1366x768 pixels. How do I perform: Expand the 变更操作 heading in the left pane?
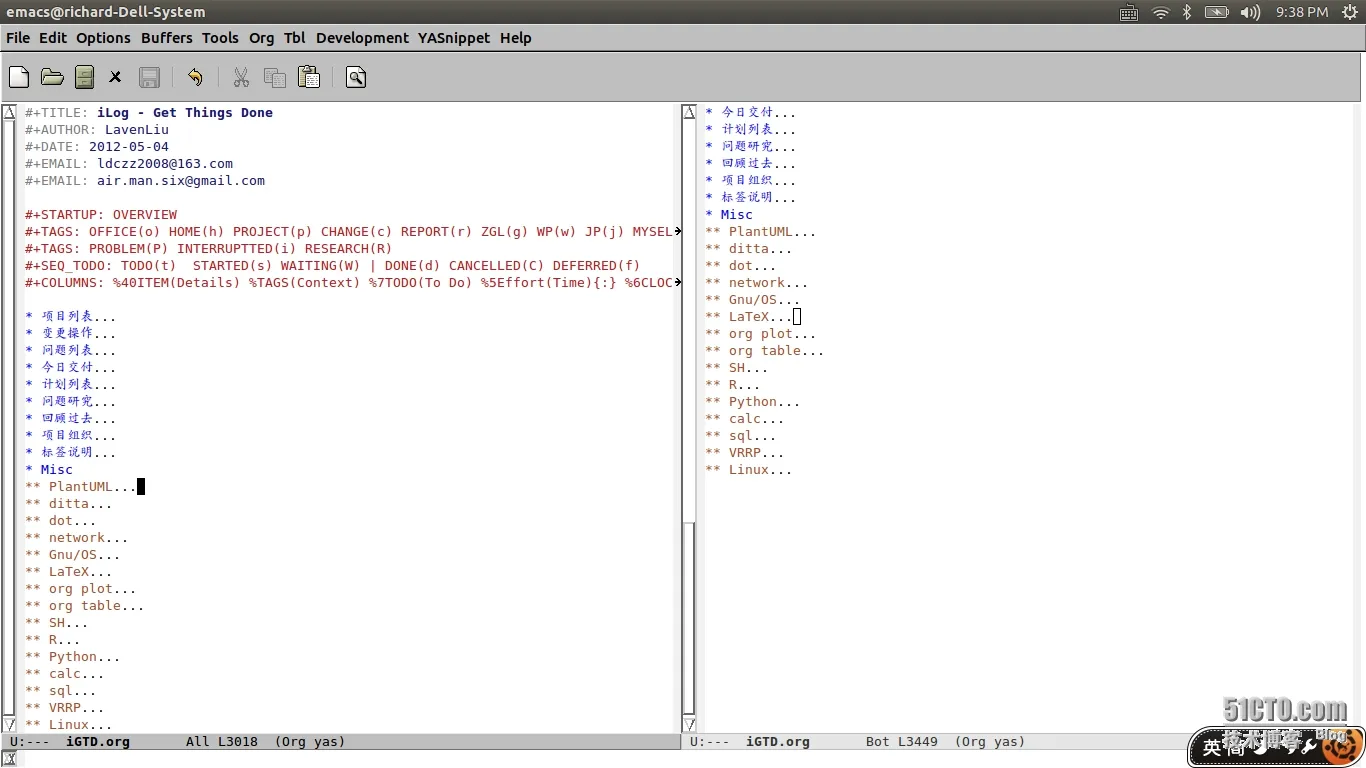[x=71, y=333]
